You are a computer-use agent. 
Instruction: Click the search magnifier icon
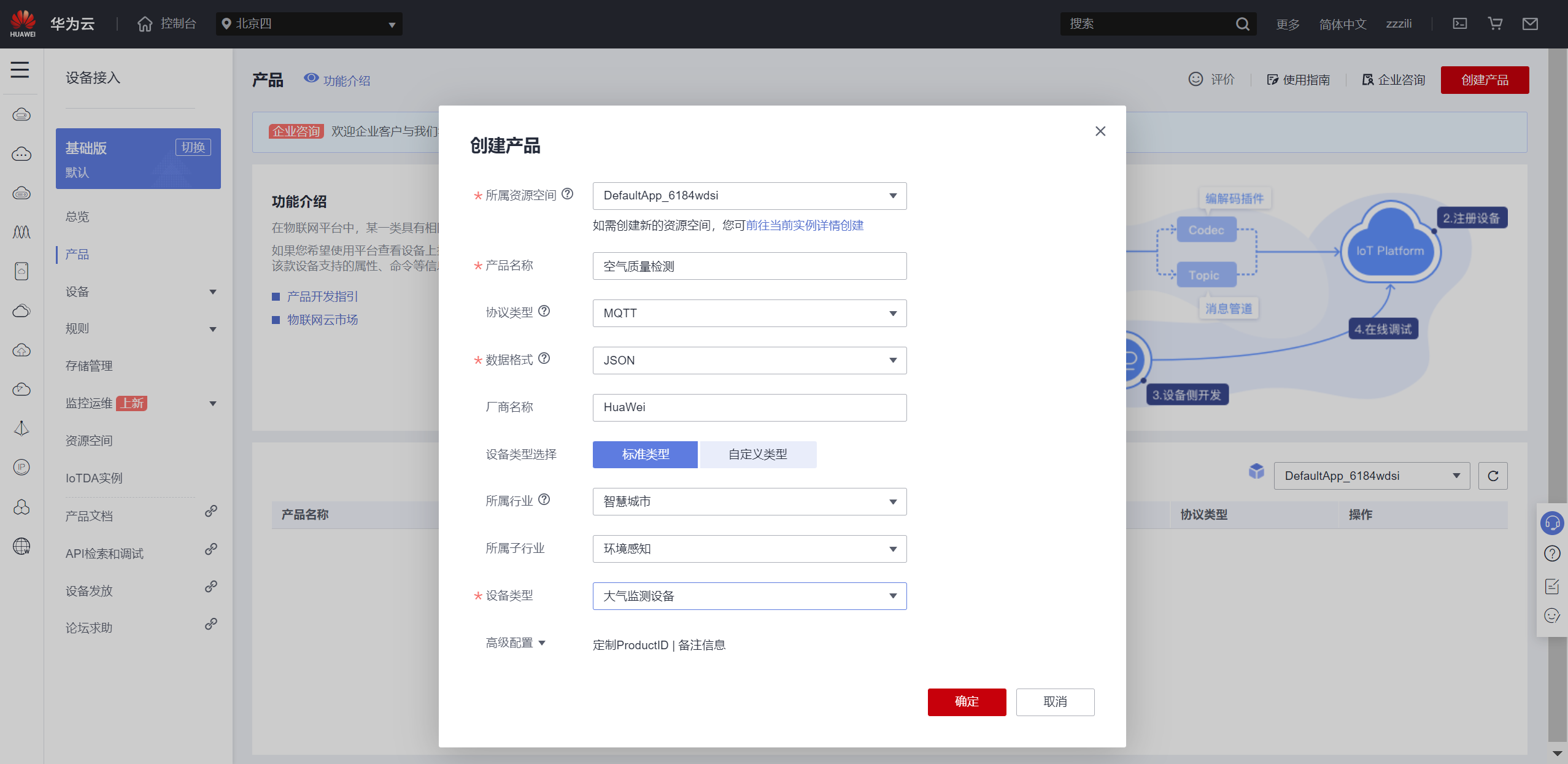pyautogui.click(x=1242, y=24)
